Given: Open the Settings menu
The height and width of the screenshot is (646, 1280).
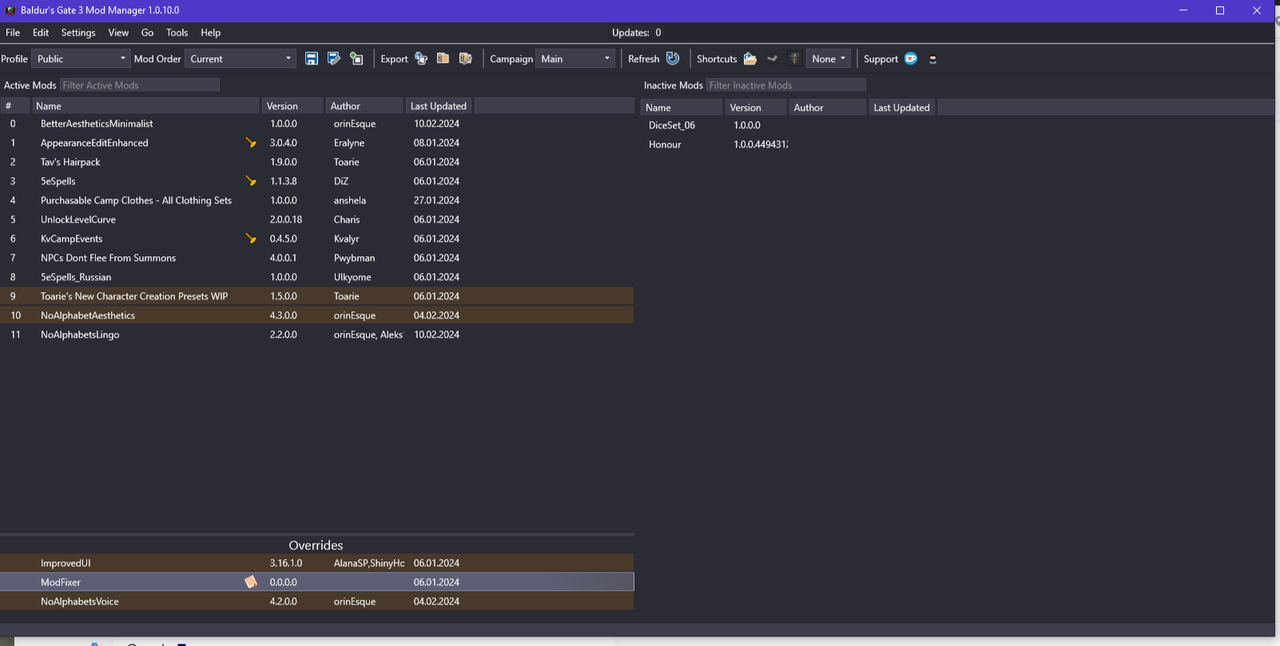Looking at the screenshot, I should click(78, 33).
